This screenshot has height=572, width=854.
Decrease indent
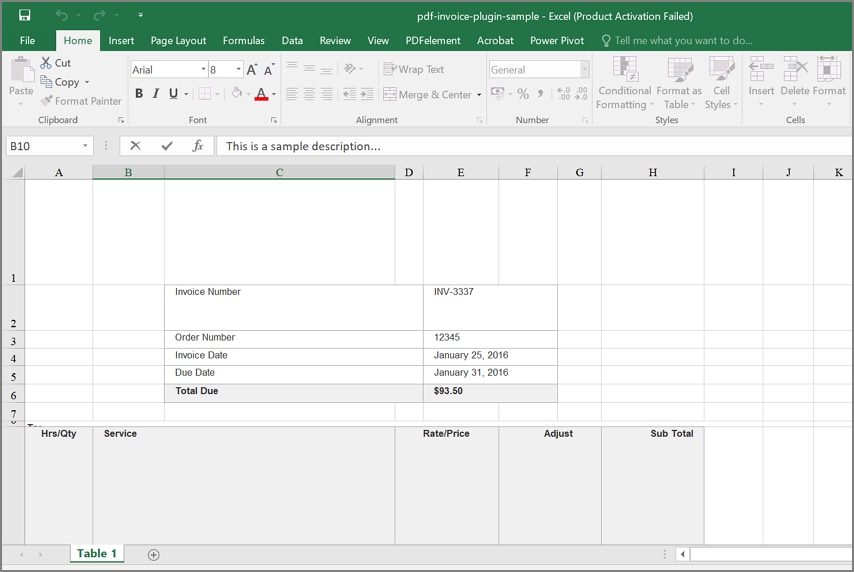(x=350, y=94)
